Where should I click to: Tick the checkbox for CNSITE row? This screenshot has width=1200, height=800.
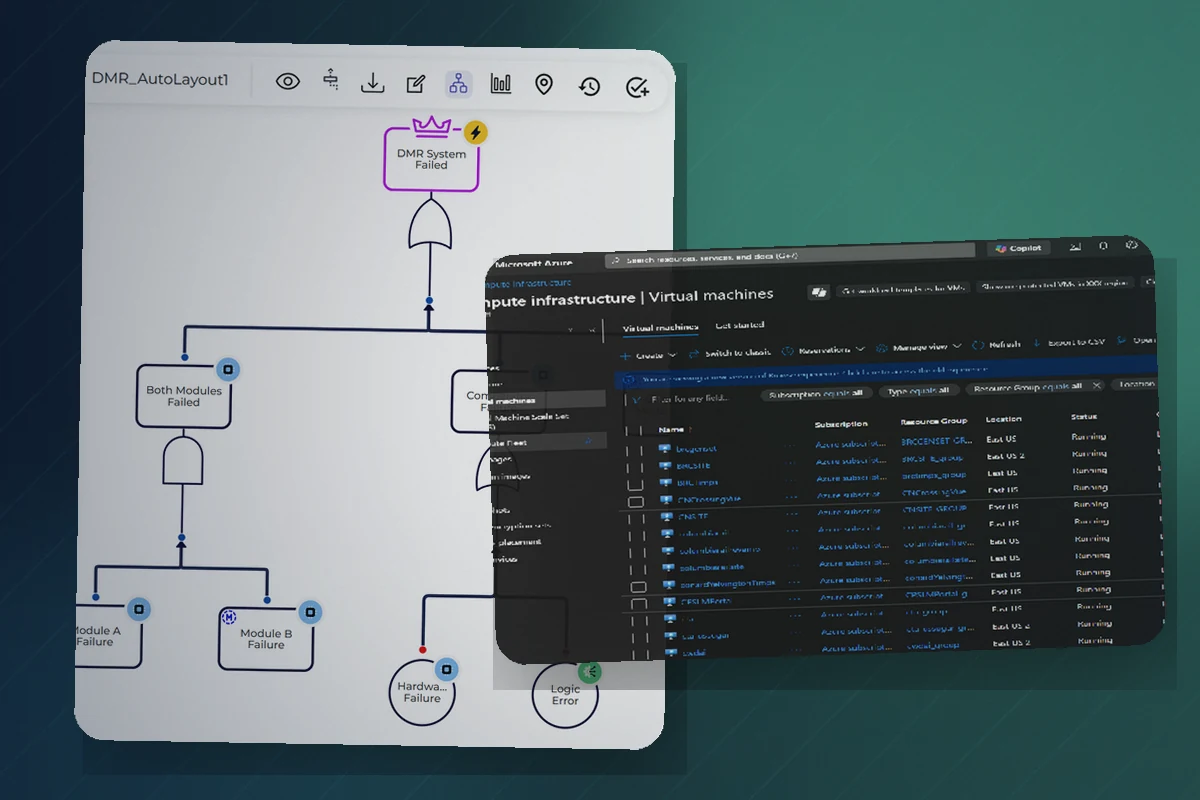tap(636, 518)
